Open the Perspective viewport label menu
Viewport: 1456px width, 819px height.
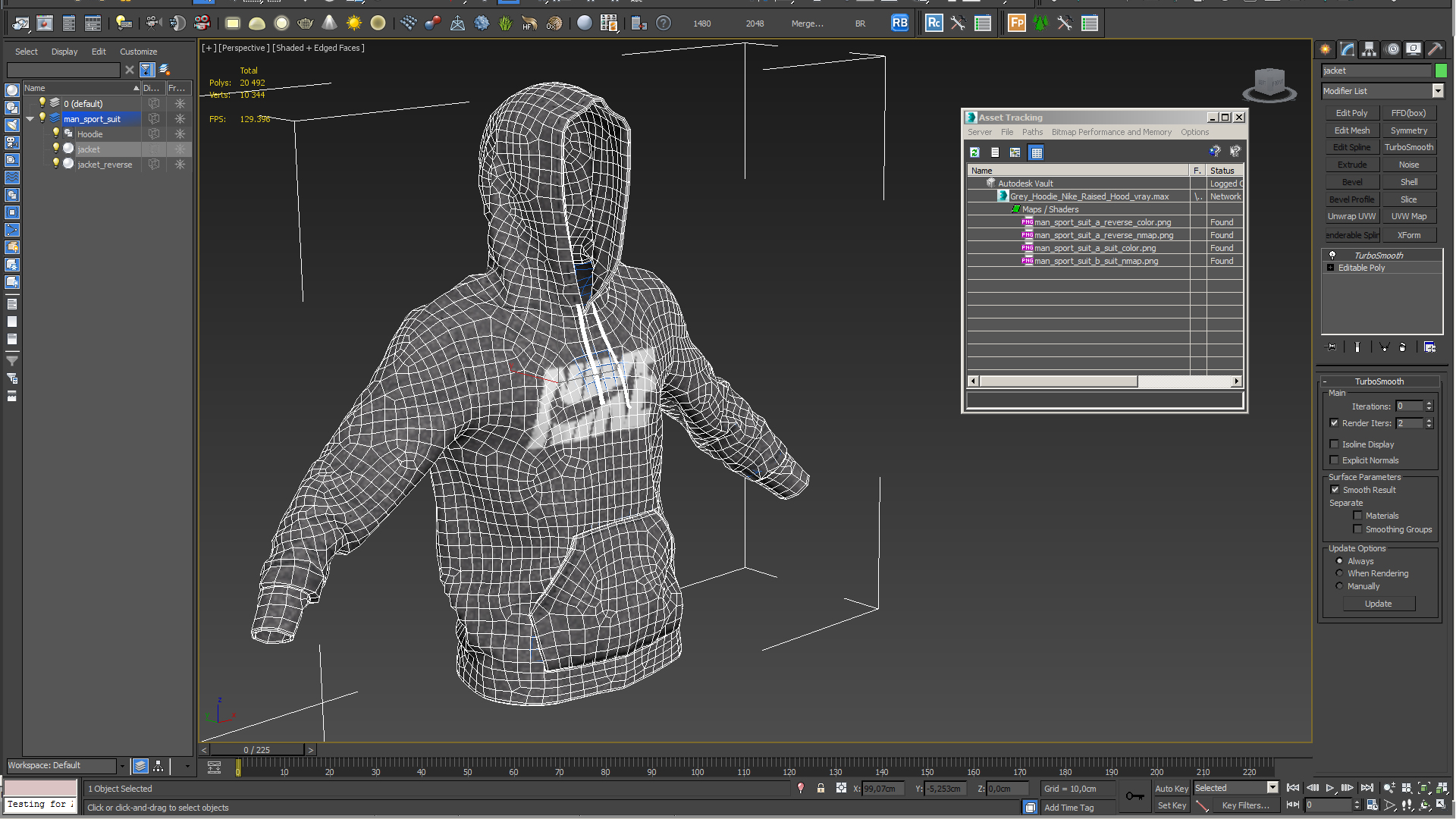(243, 48)
